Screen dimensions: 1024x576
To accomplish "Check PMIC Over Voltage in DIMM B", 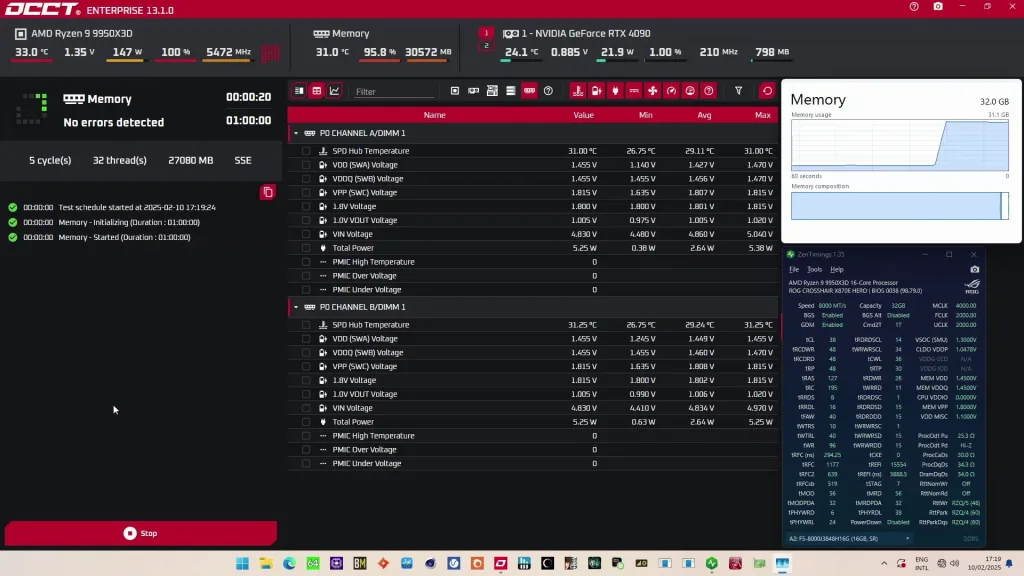I will click(306, 450).
